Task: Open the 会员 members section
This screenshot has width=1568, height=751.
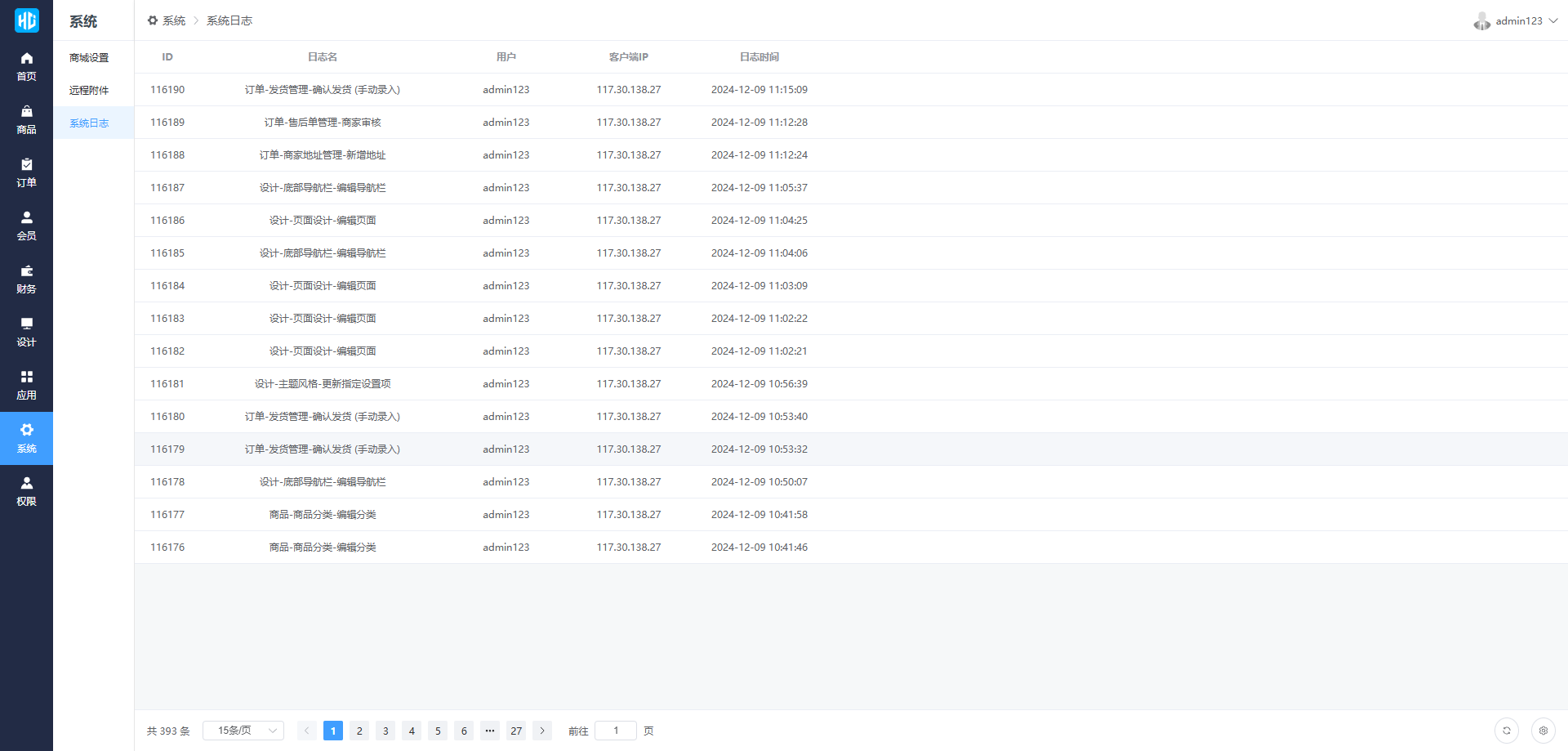Action: pyautogui.click(x=26, y=226)
